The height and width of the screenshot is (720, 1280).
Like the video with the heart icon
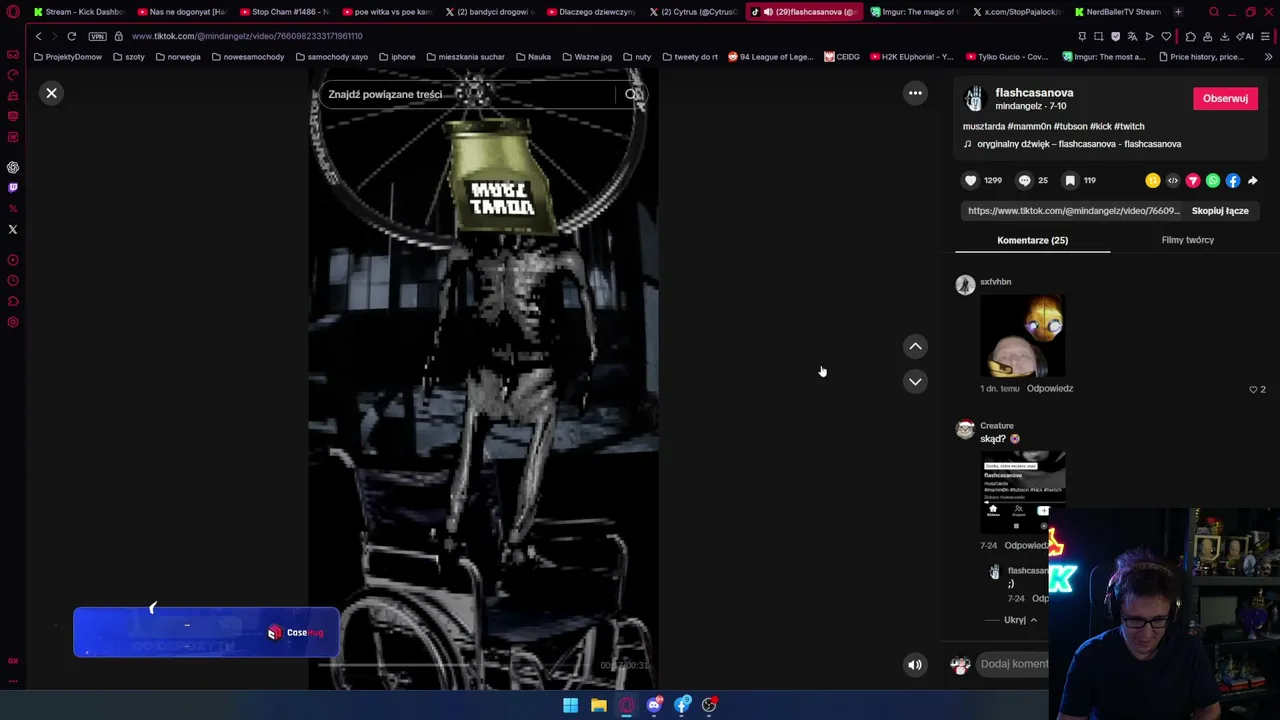pos(970,180)
